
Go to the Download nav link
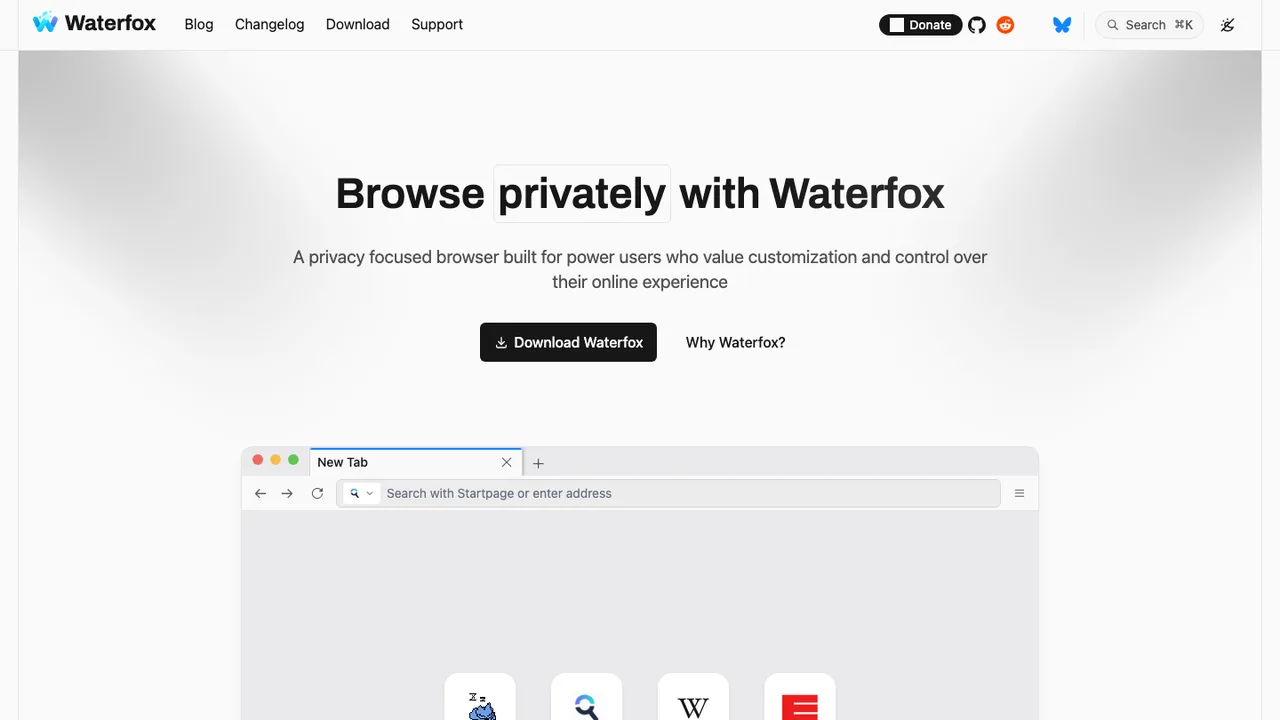click(357, 24)
